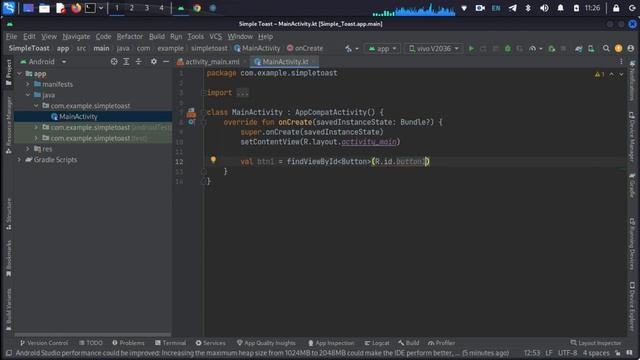The width and height of the screenshot is (640, 360).
Task: Expand Gradle Scripts node
Action: (x=20, y=160)
